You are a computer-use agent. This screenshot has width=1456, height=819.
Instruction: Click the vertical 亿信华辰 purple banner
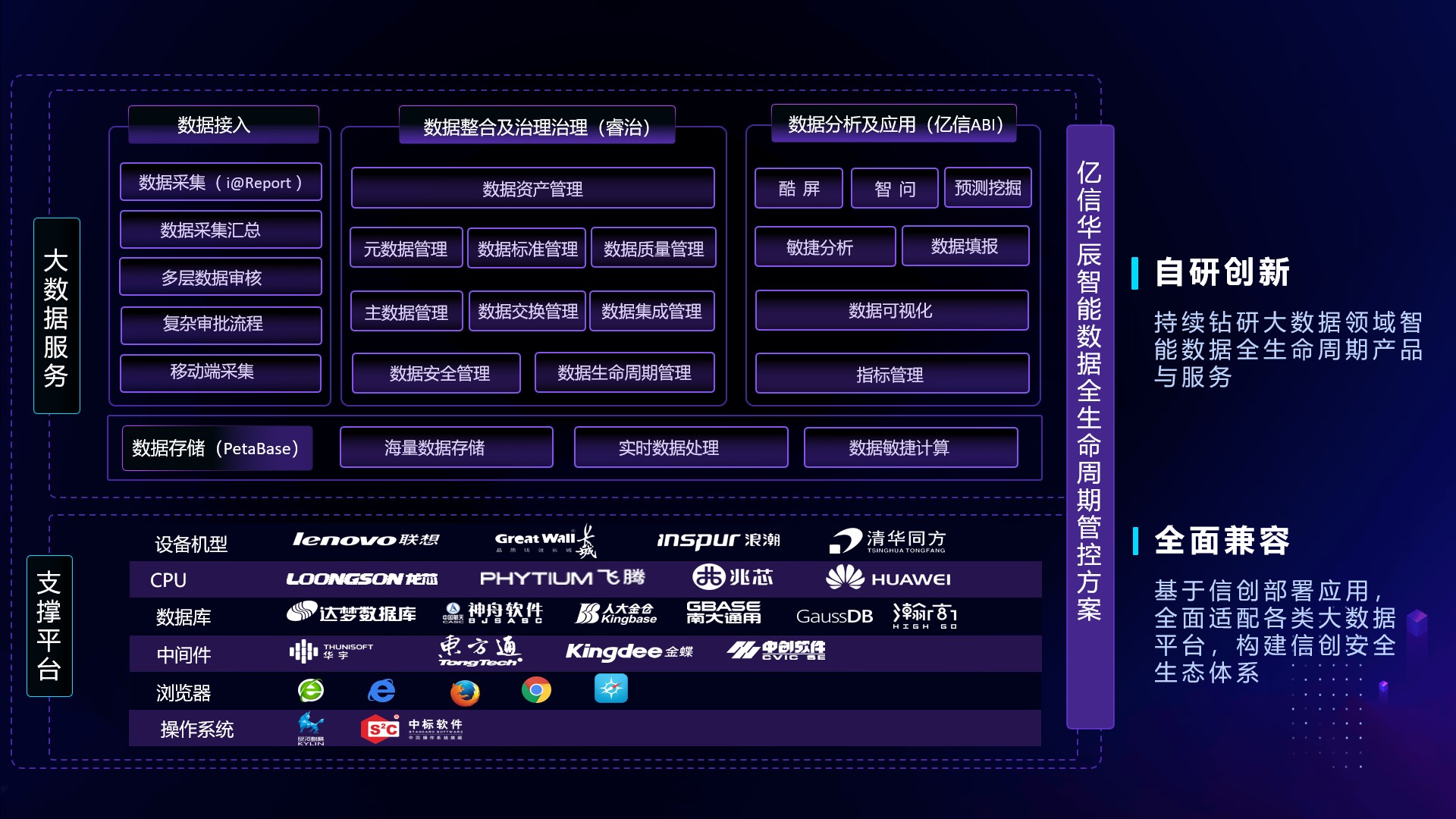(x=1089, y=426)
